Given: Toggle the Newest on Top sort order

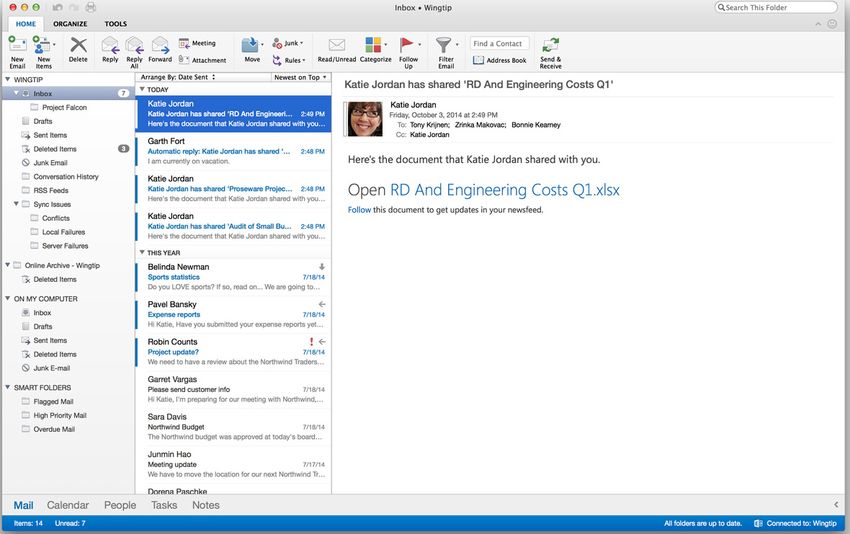Looking at the screenshot, I should point(300,77).
